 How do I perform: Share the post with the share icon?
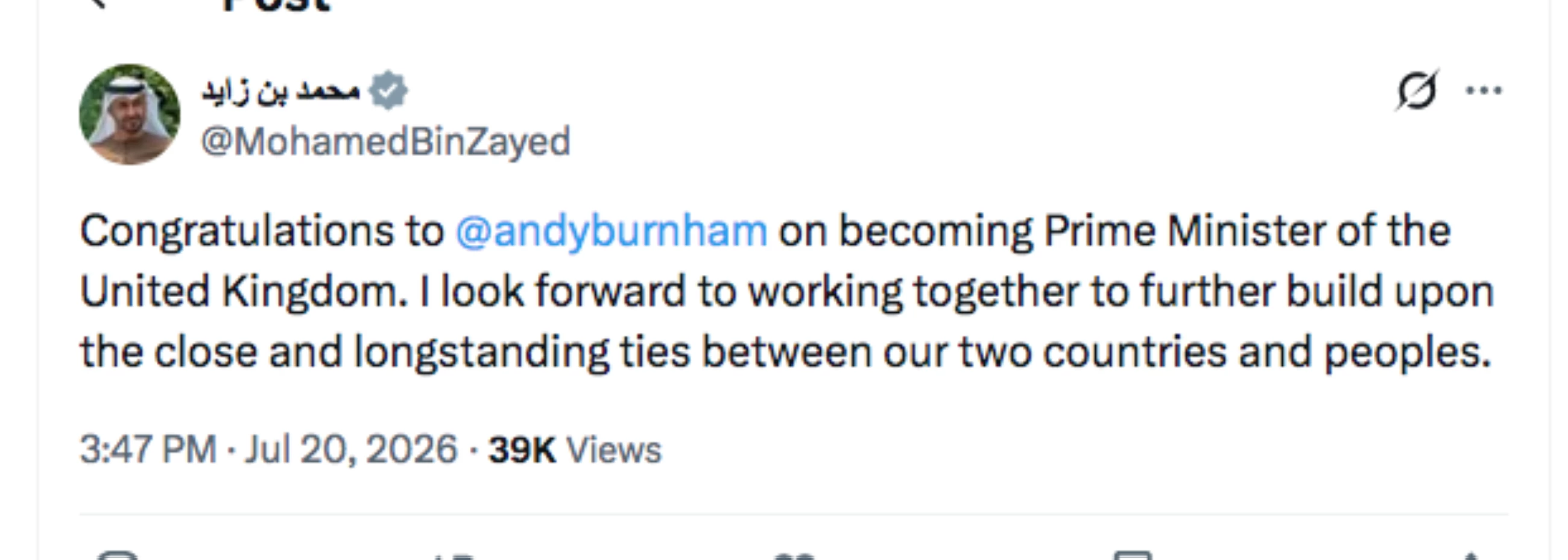1472,556
